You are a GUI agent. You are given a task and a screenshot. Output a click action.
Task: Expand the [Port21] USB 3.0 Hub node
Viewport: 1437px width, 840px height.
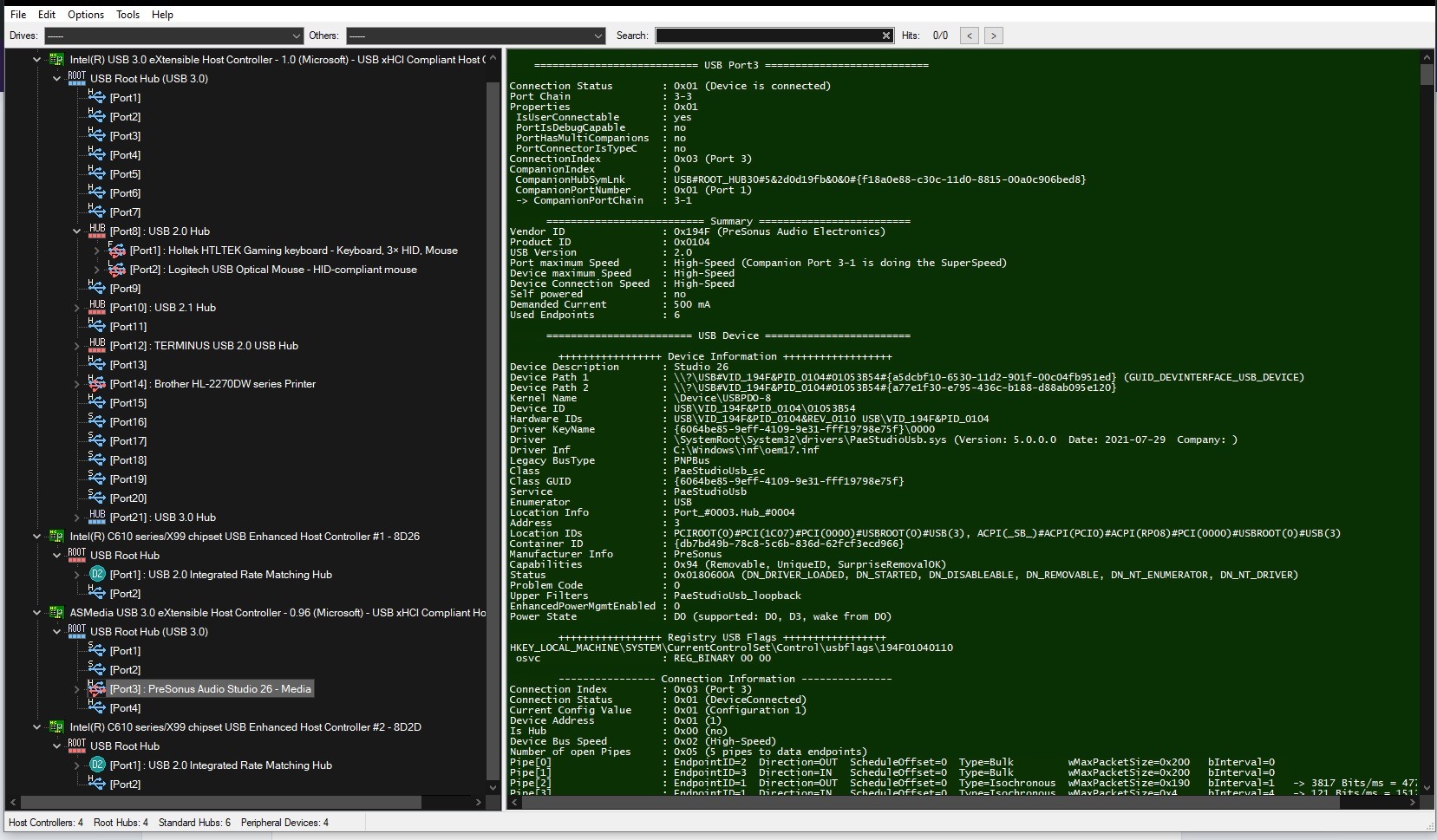[x=76, y=518]
